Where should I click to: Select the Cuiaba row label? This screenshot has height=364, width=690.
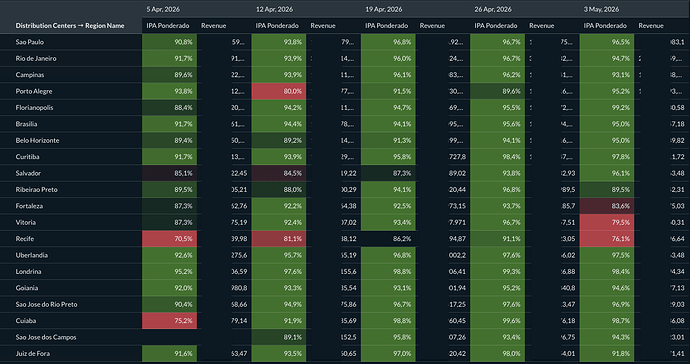point(26,321)
